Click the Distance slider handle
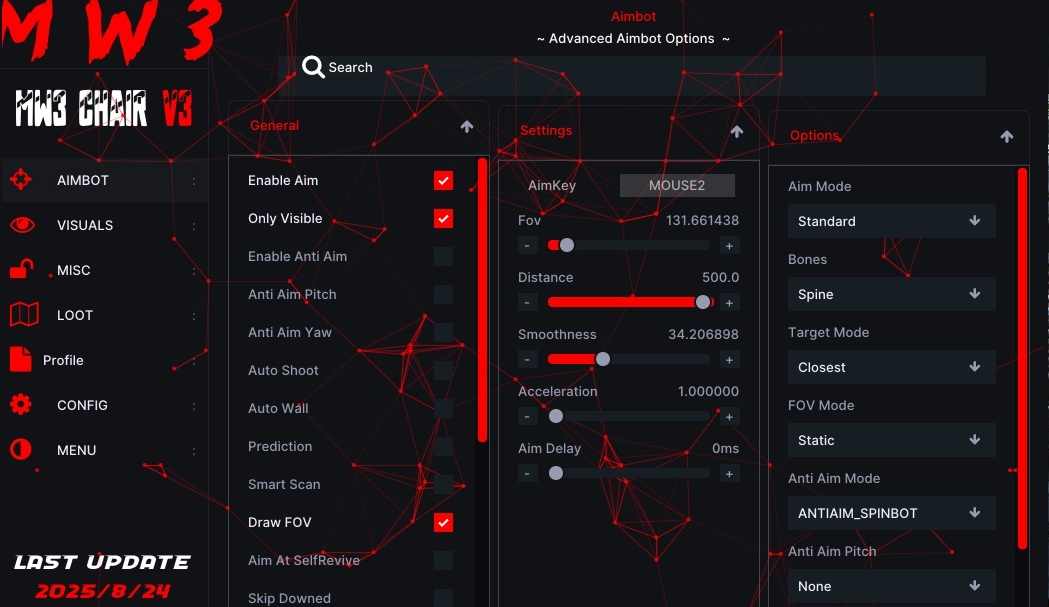Viewport: 1049px width, 607px height. pos(703,302)
